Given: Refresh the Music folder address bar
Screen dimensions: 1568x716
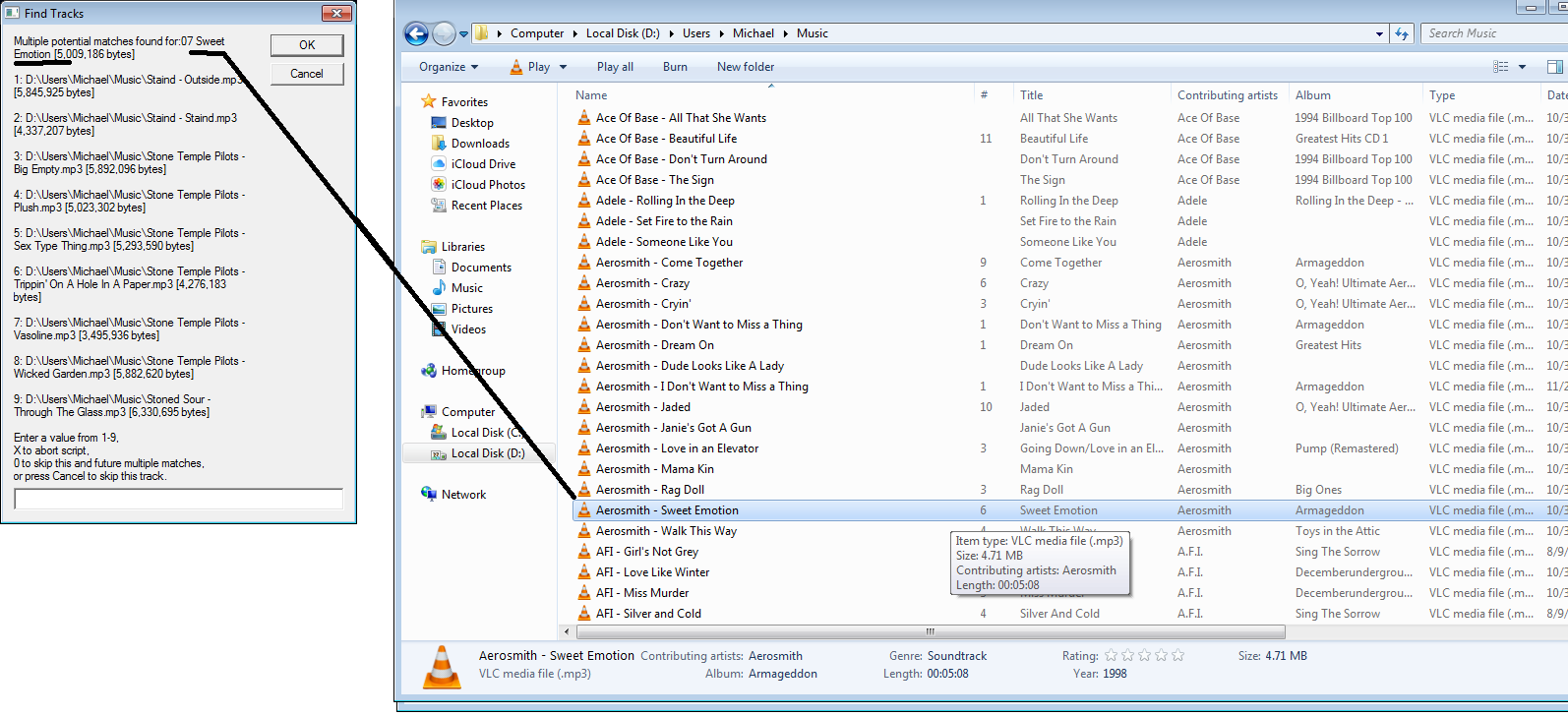Looking at the screenshot, I should click(x=1402, y=33).
